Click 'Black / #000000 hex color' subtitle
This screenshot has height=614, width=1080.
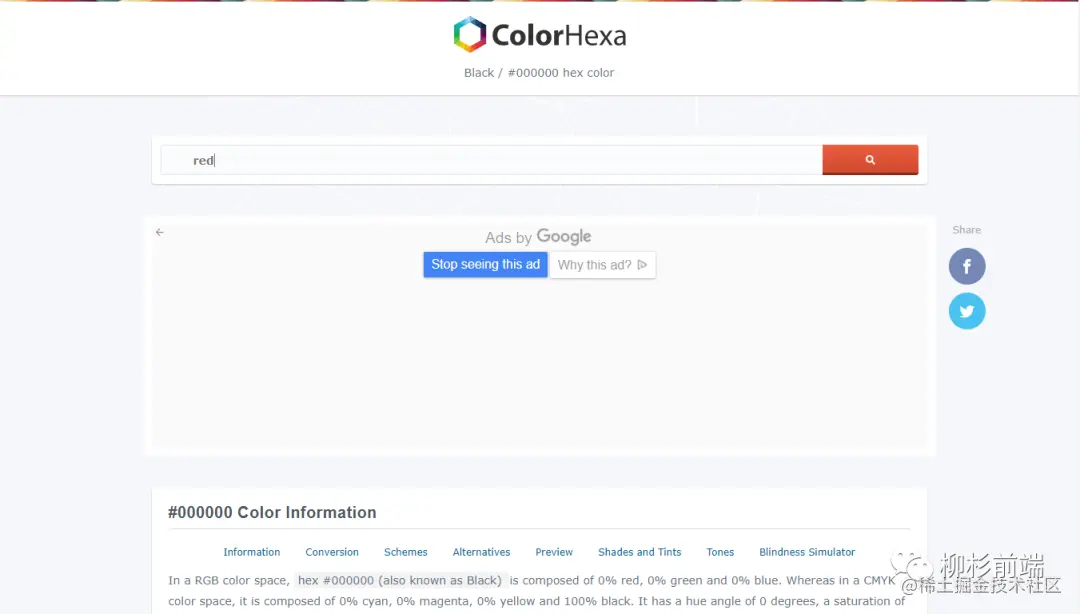539,72
